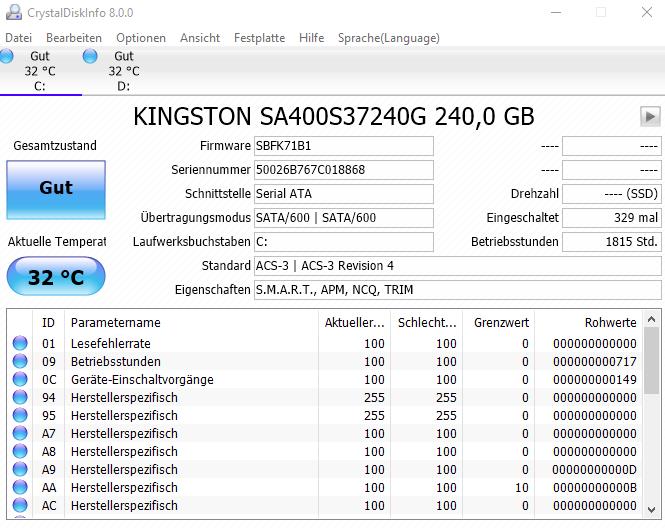Click the status orb for row A8
The width and height of the screenshot is (665, 528).
20,451
